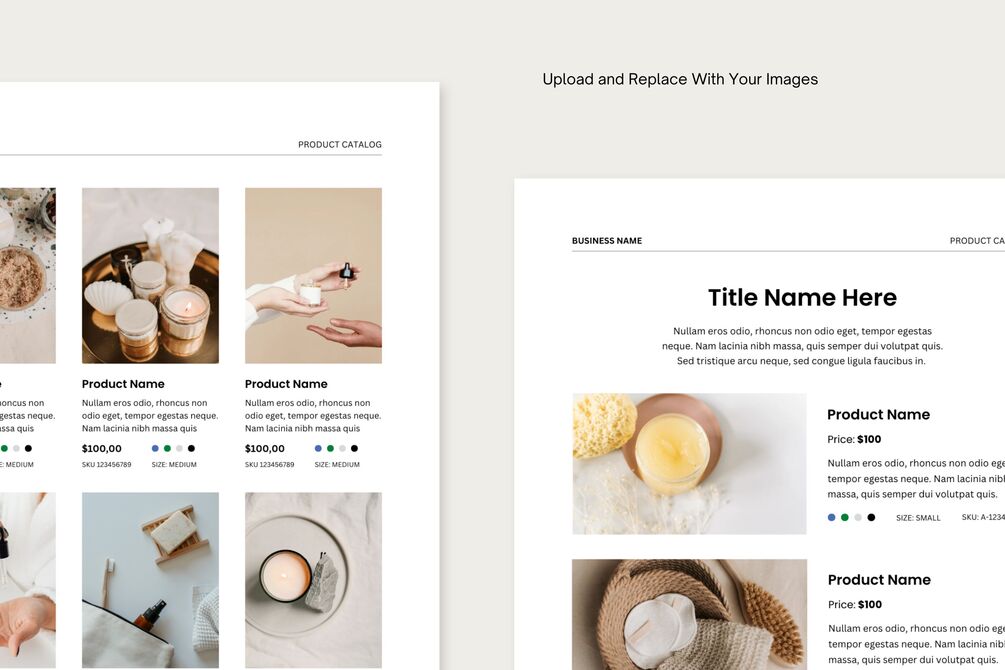Click black color dot beside SIZE: SMALL
Screen dimensions: 1005x670
[871, 517]
